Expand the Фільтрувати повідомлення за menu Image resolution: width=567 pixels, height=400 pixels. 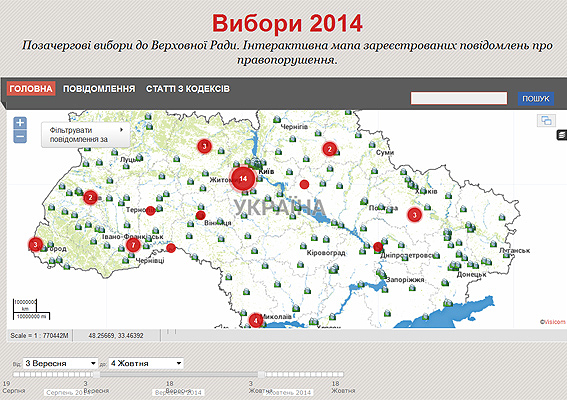tap(86, 135)
